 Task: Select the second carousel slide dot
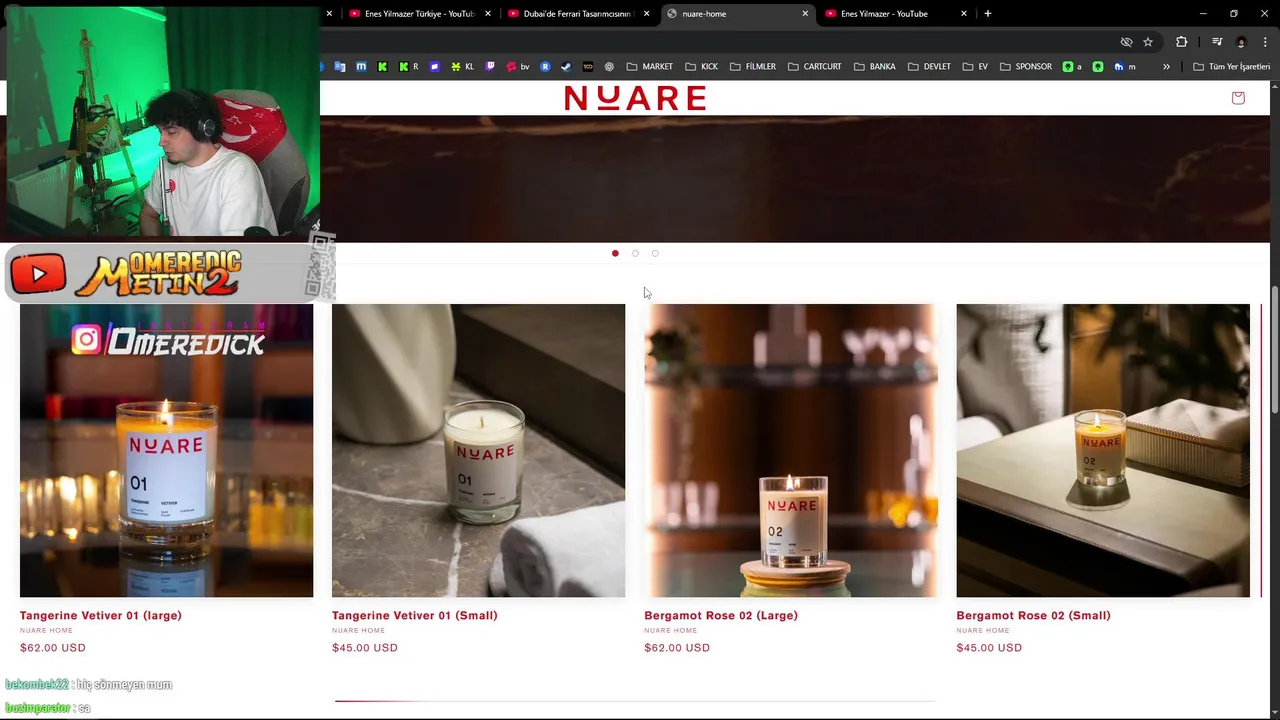(x=635, y=253)
